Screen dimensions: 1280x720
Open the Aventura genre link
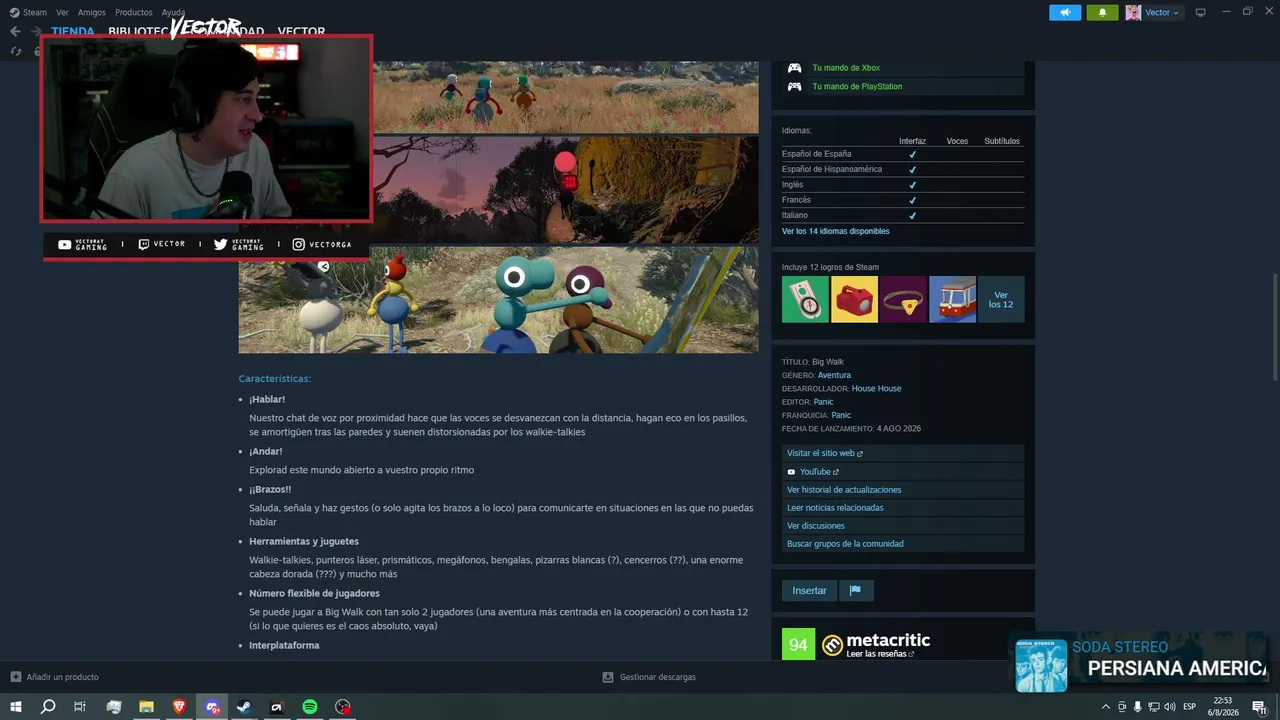point(834,375)
